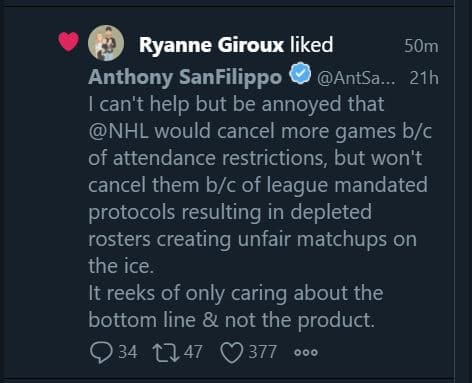
Task: Click the 377 likes count
Action: point(262,352)
